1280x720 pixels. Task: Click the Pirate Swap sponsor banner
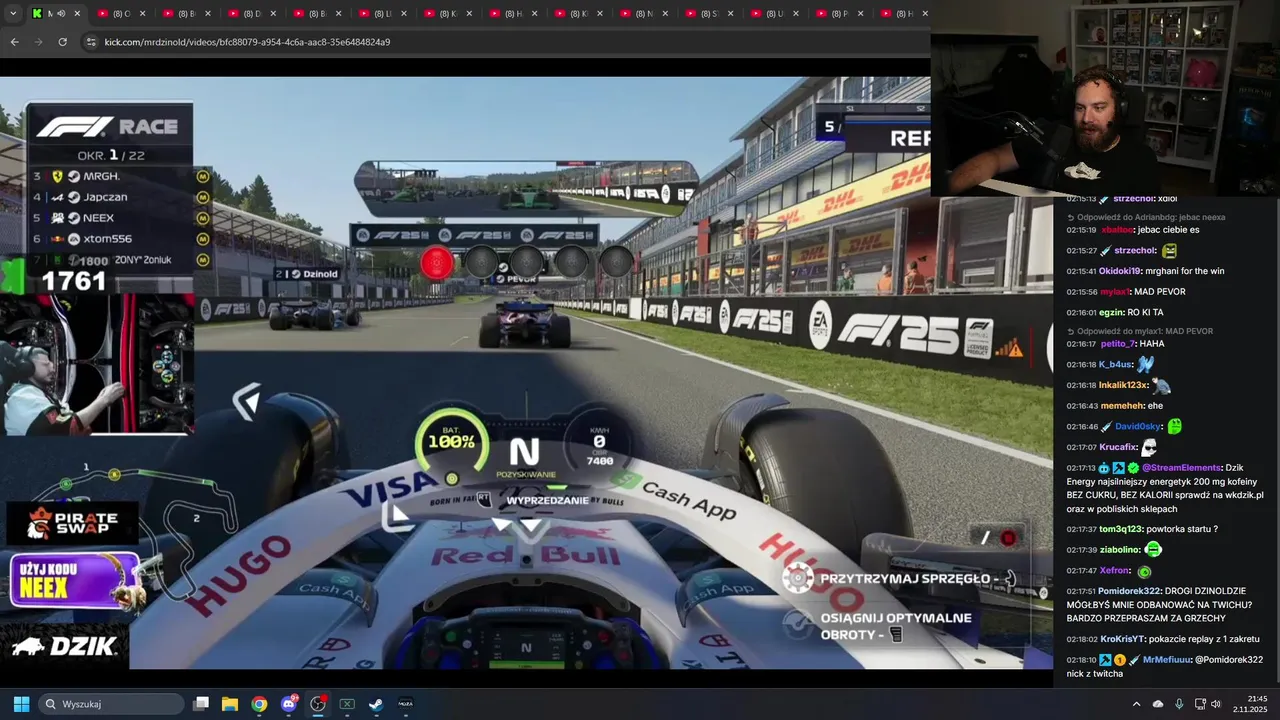pyautogui.click(x=72, y=523)
